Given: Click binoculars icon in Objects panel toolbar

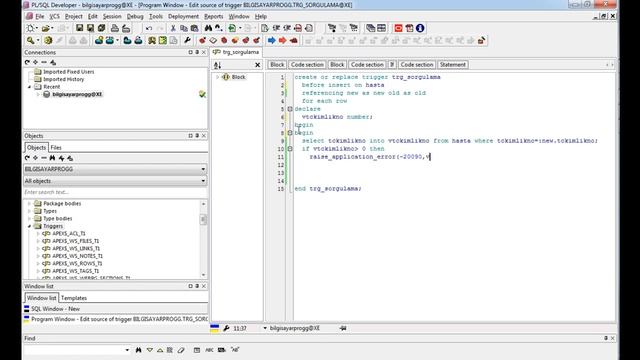Looking at the screenshot, I should coord(52,158).
